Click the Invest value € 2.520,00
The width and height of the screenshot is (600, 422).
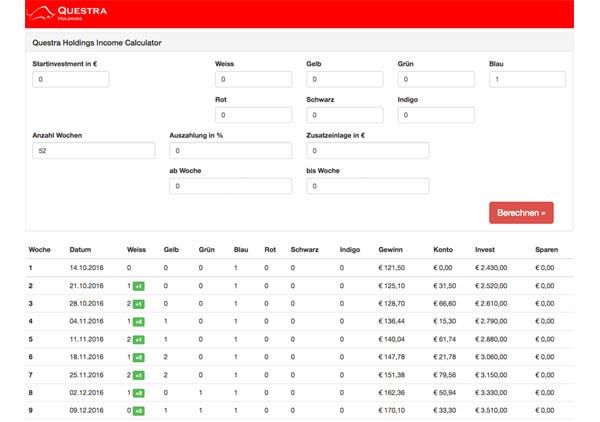click(x=491, y=286)
